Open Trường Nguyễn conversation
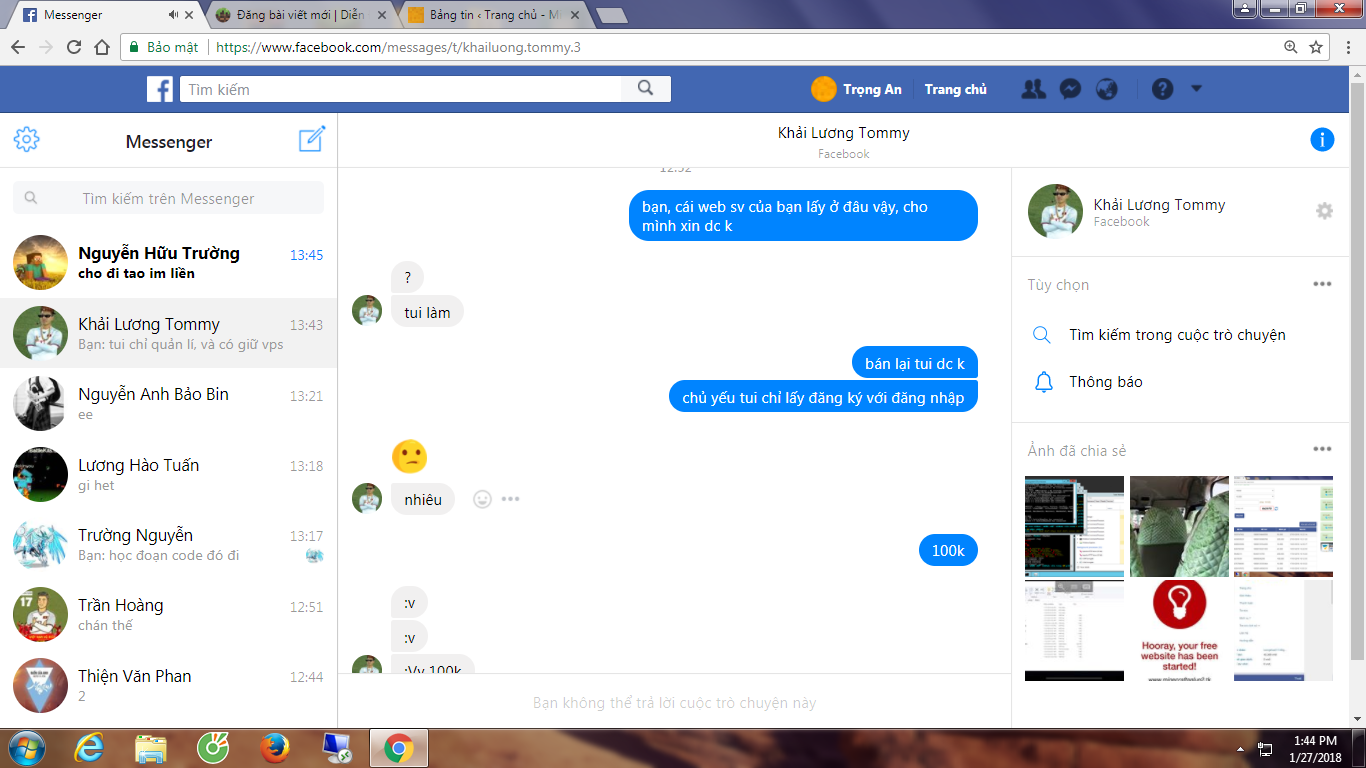The height and width of the screenshot is (768, 1366). click(169, 545)
